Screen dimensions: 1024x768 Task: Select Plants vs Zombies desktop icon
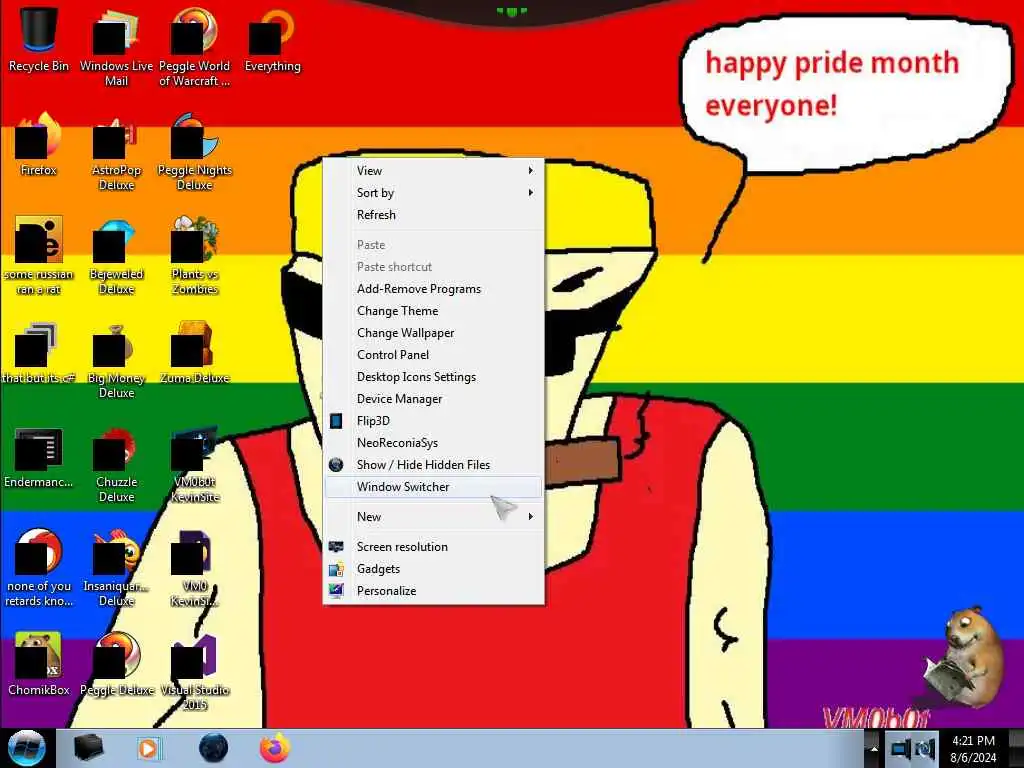(195, 255)
